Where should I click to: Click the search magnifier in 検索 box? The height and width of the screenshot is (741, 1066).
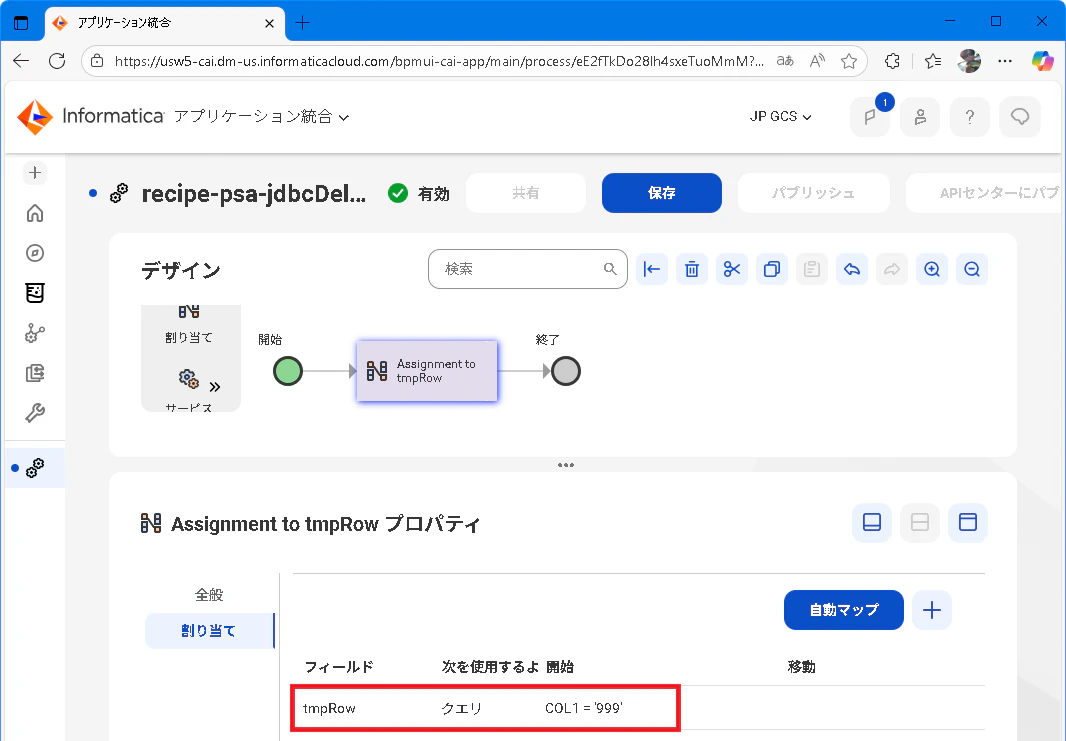pyautogui.click(x=610, y=269)
